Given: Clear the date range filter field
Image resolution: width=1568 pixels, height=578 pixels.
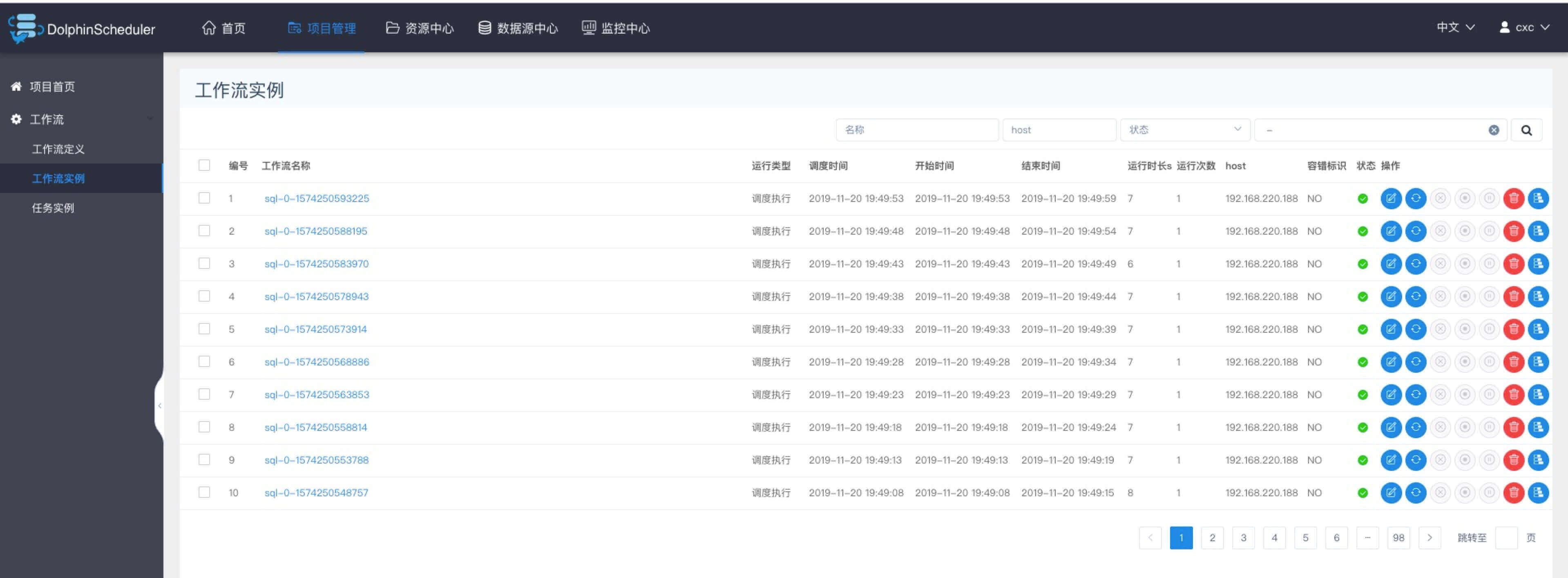Looking at the screenshot, I should click(x=1493, y=130).
